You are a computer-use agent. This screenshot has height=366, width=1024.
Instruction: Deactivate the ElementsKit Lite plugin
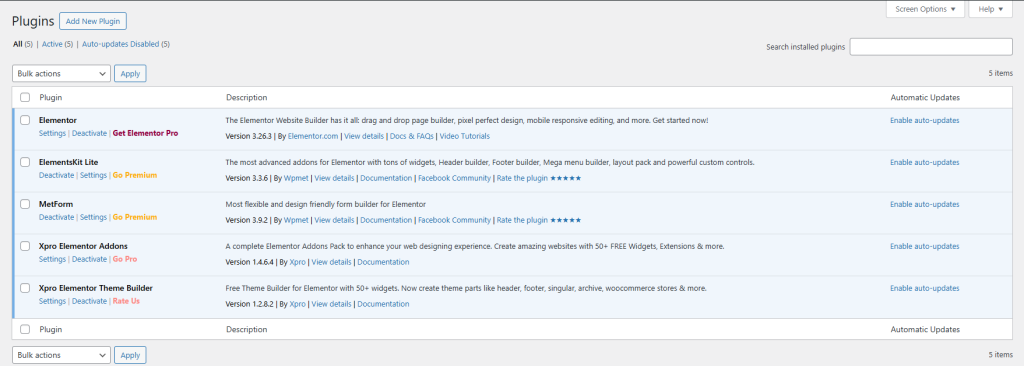(56, 175)
